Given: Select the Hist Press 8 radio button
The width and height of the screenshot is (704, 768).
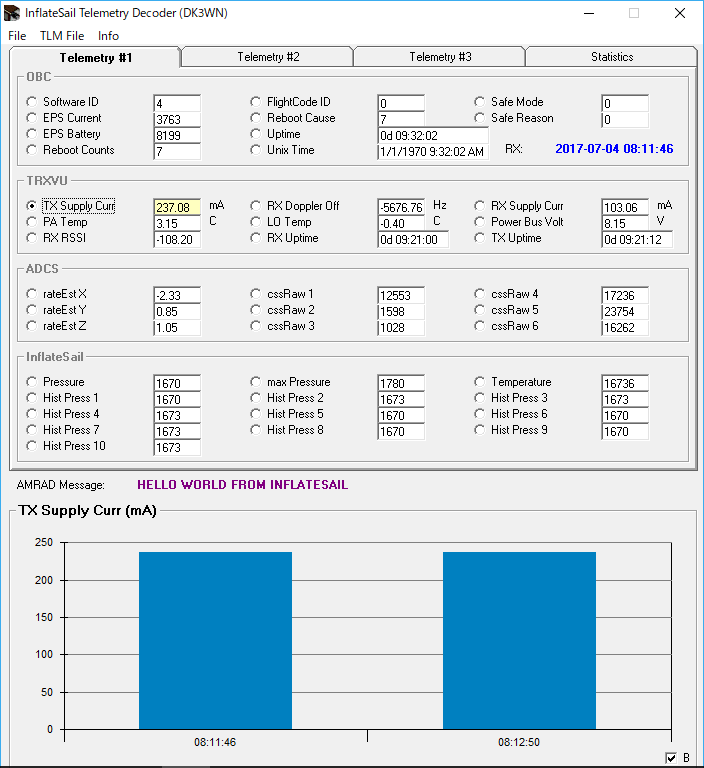Looking at the screenshot, I should (255, 430).
